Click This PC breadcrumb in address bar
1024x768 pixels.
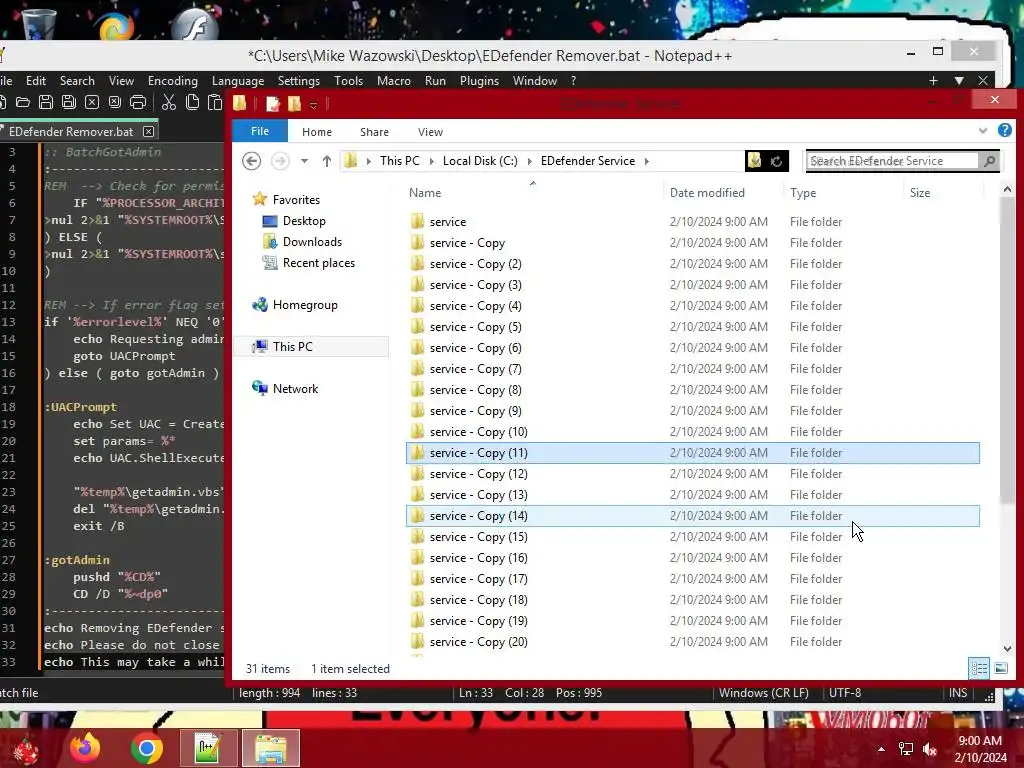click(400, 161)
